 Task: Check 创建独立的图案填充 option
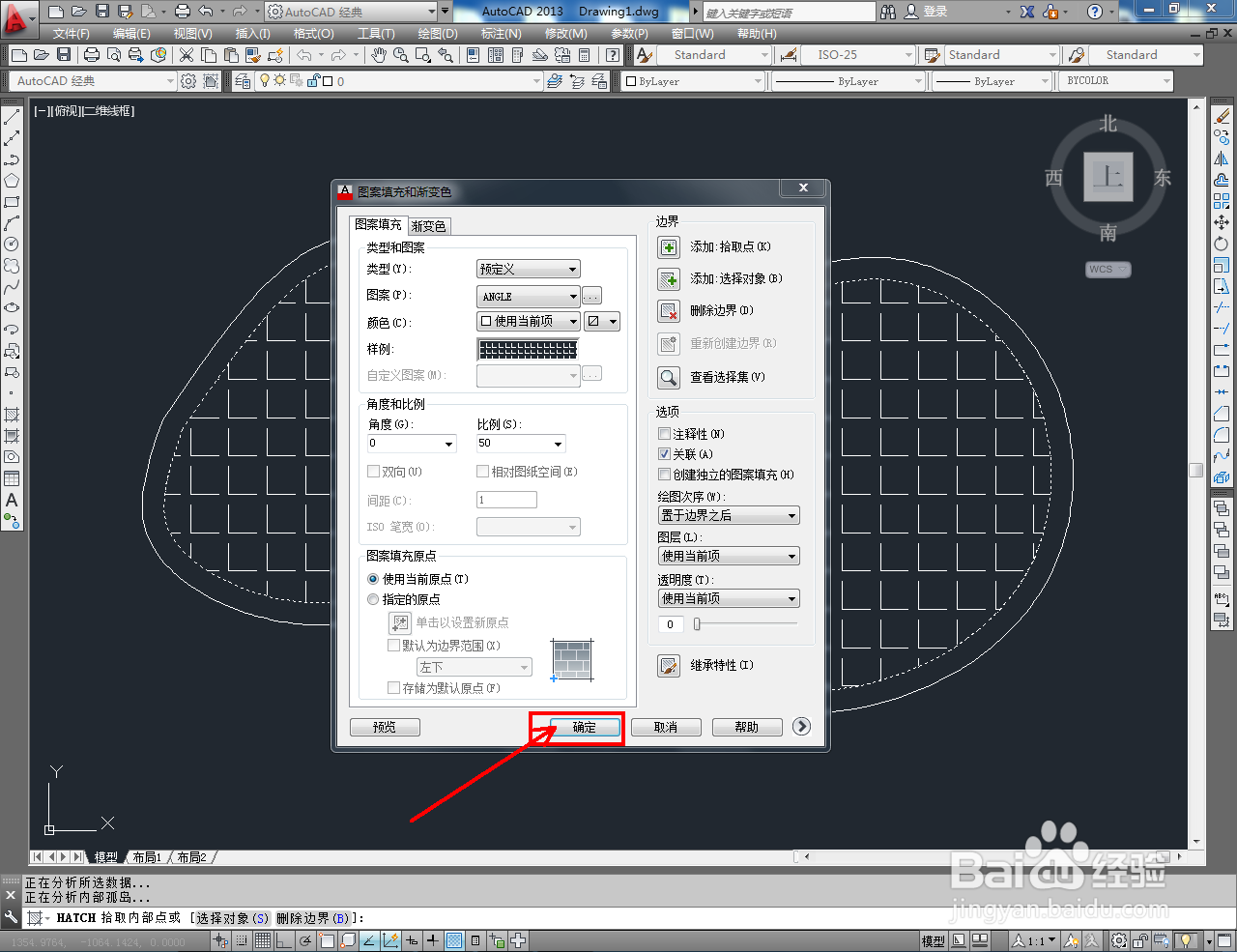[x=664, y=475]
